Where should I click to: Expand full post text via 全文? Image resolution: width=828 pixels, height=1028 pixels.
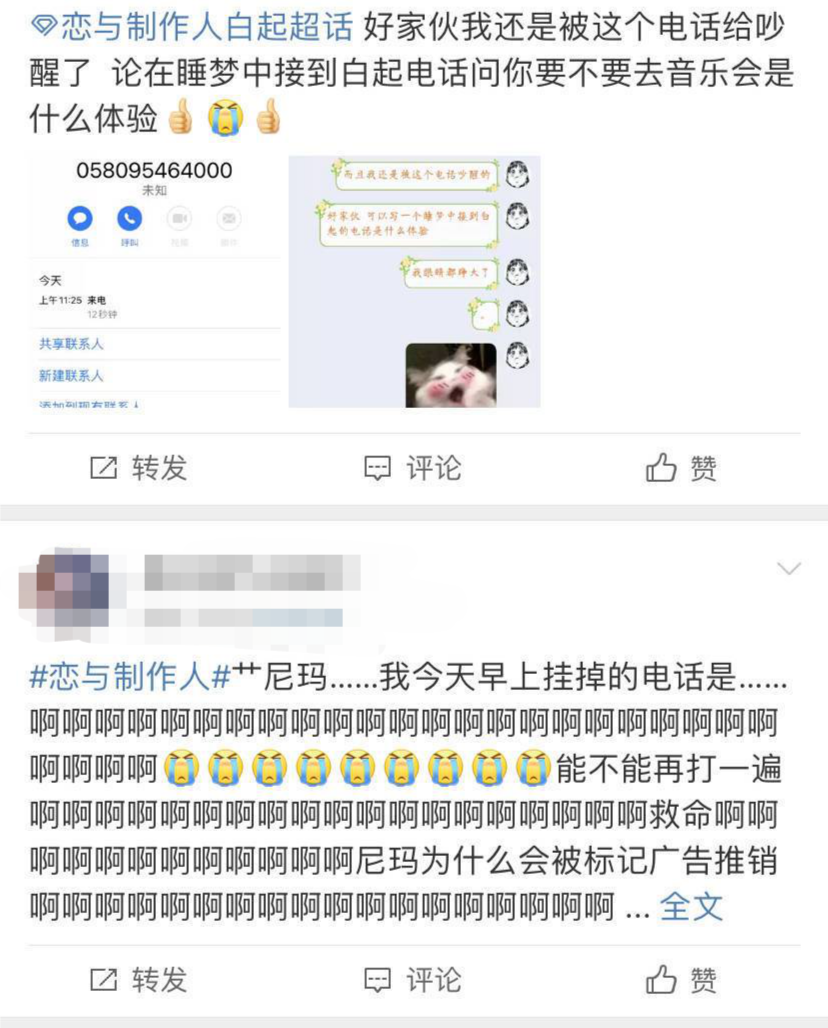[x=691, y=907]
